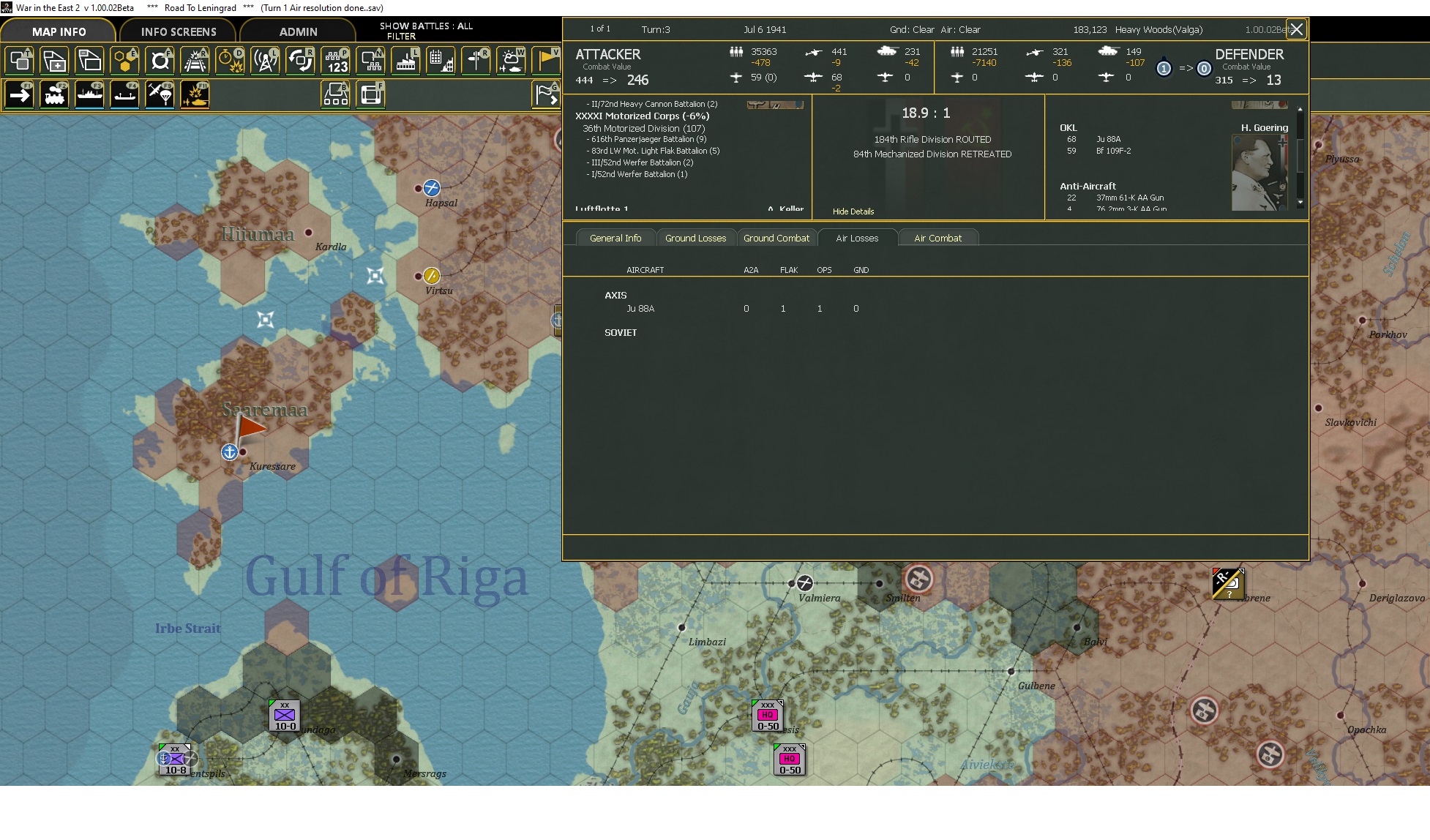Toggle radio tower (L) overlay icon
Image resolution: width=1430 pixels, height=840 pixels.
point(266,61)
